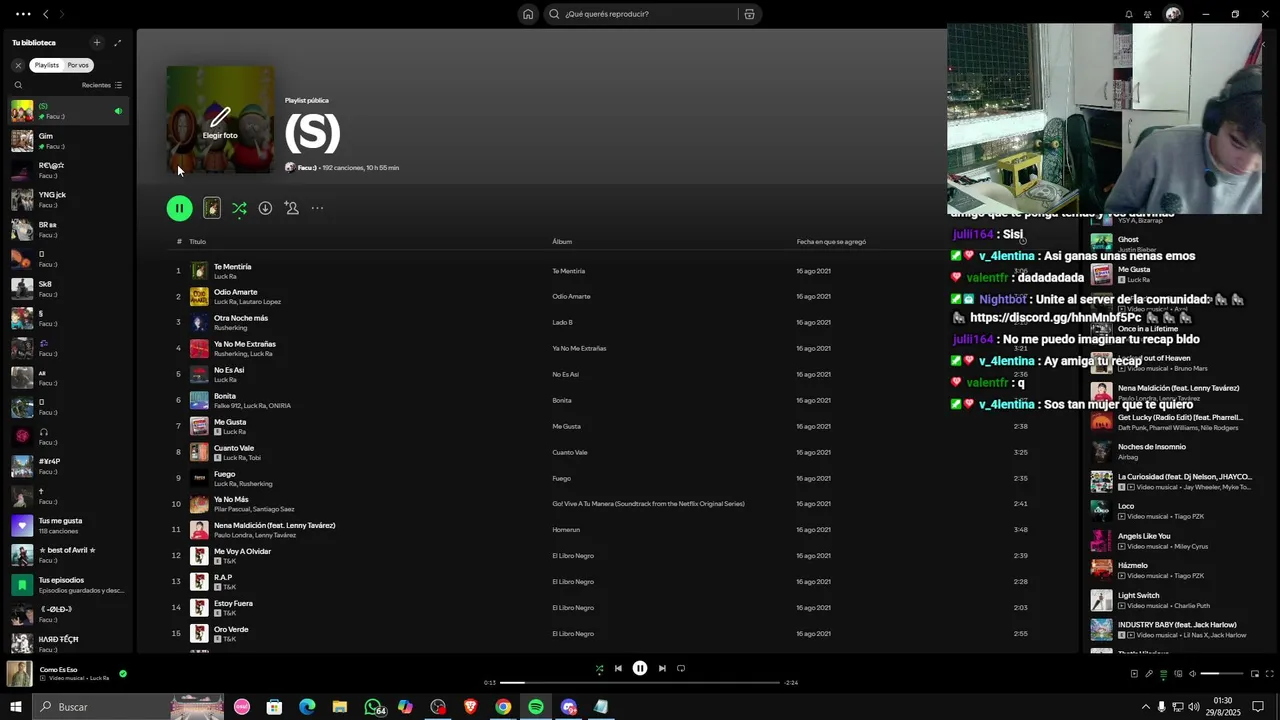Mute Spotify with the speaker icon
Image resolution: width=1280 pixels, height=720 pixels.
1192,674
